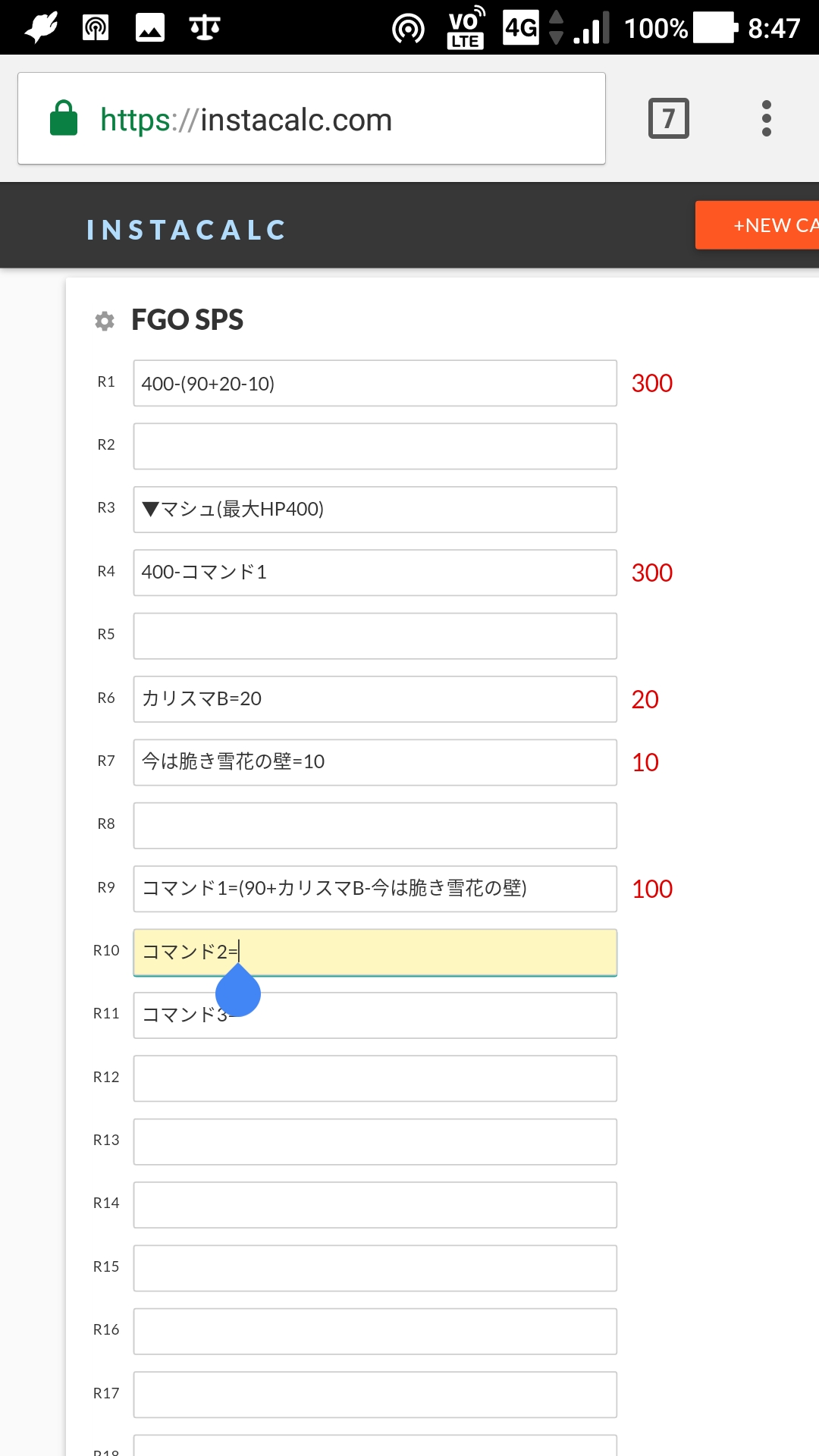Edit row R1 formula 400-(90+20-10)
819x1456 pixels.
pyautogui.click(x=375, y=384)
